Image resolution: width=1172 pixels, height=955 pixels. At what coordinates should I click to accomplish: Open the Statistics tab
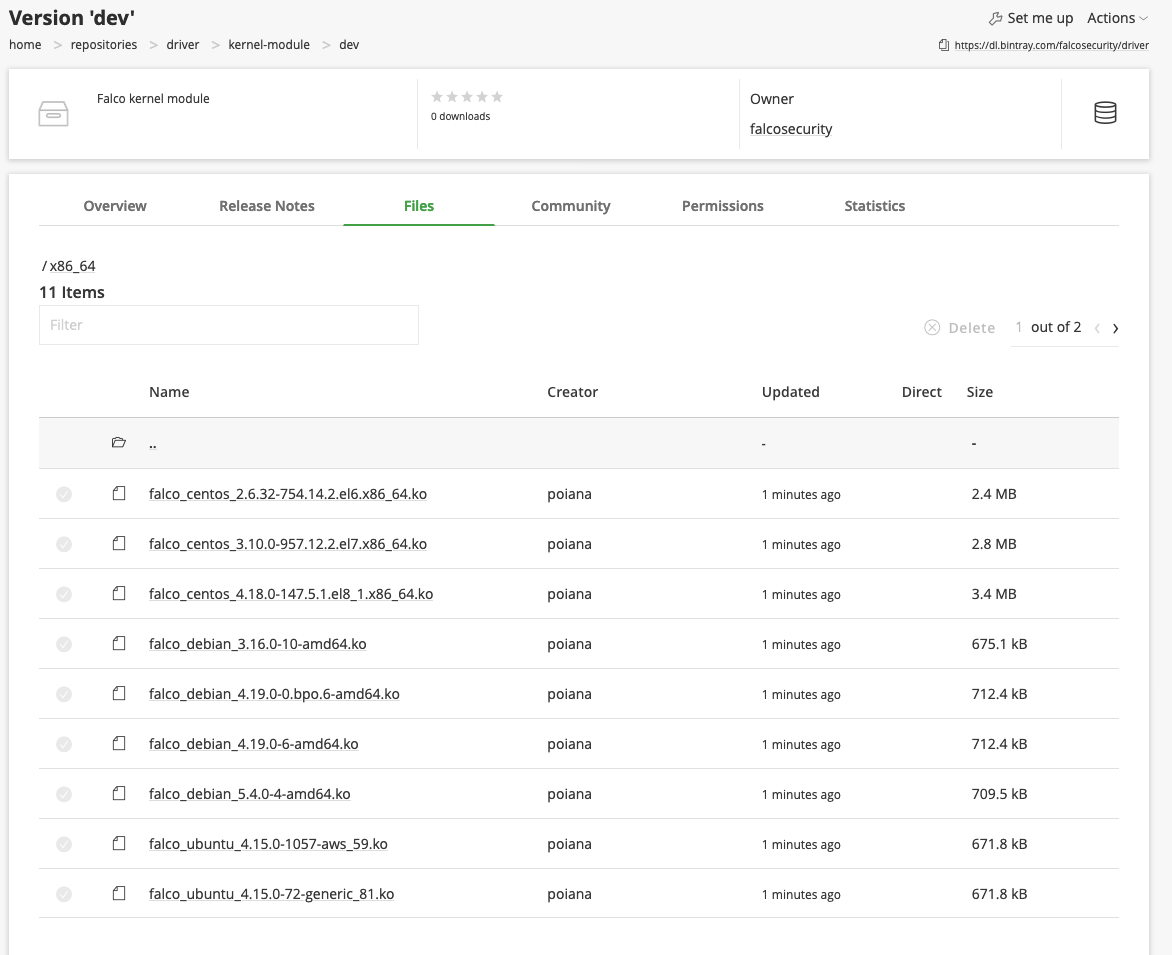(x=874, y=206)
